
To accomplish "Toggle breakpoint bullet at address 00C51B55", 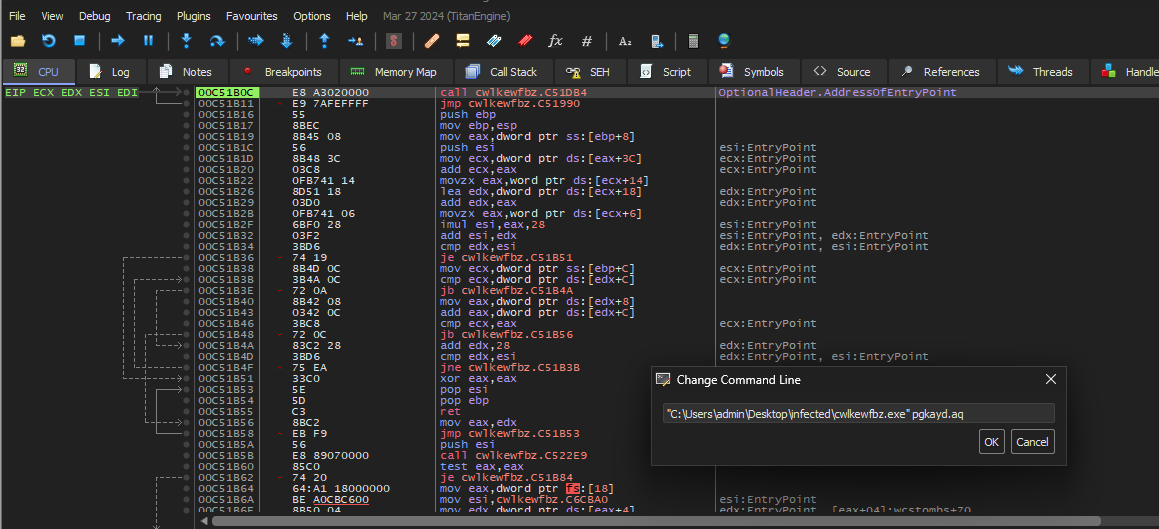I will 187,412.
